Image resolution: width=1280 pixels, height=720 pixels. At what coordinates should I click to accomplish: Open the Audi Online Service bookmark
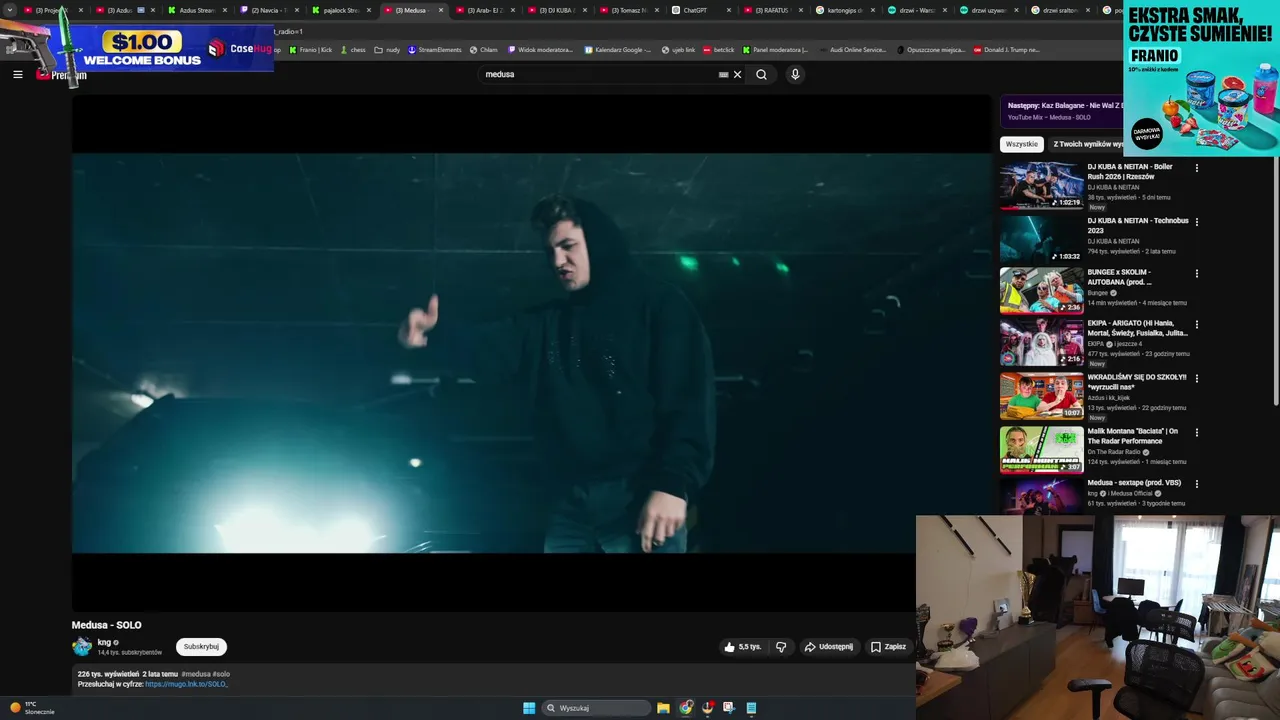click(852, 49)
